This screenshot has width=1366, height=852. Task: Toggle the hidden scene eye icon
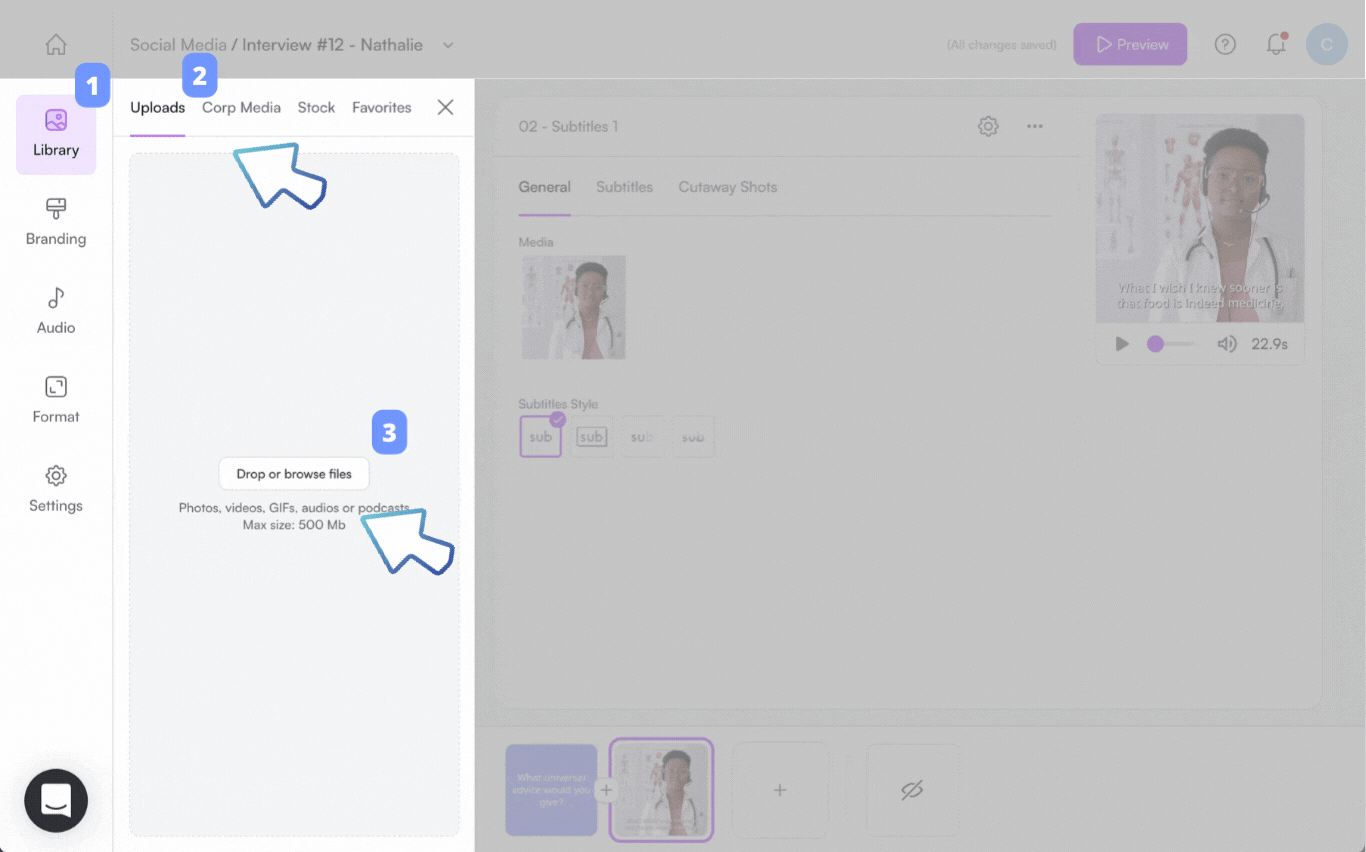pos(911,790)
